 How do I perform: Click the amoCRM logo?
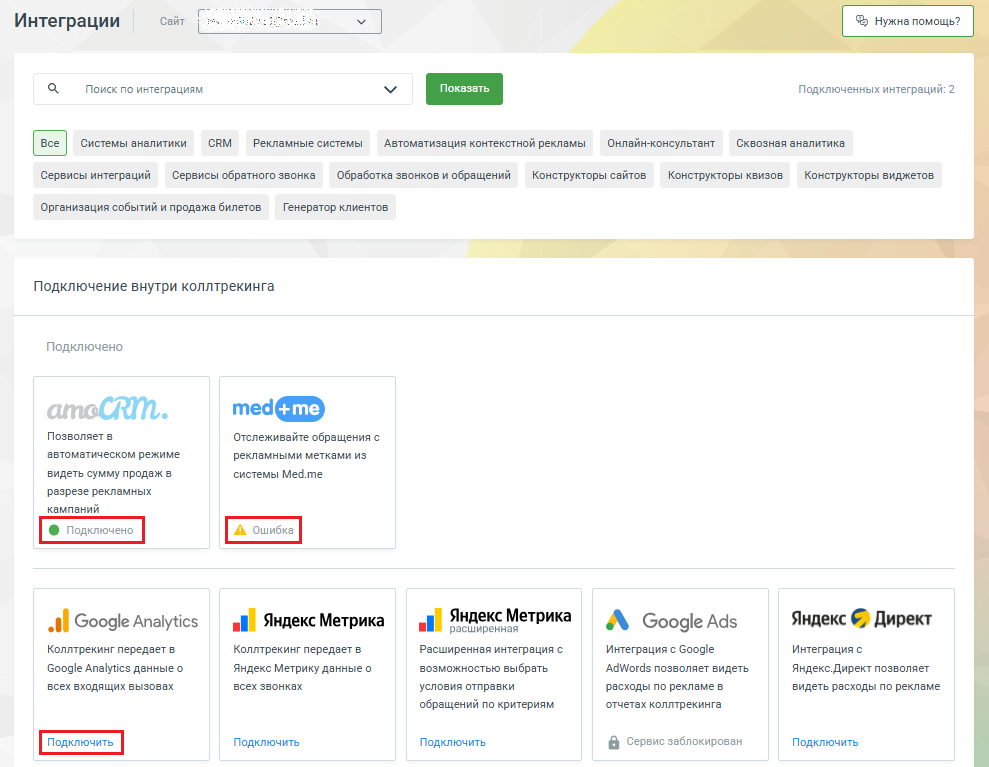point(107,408)
